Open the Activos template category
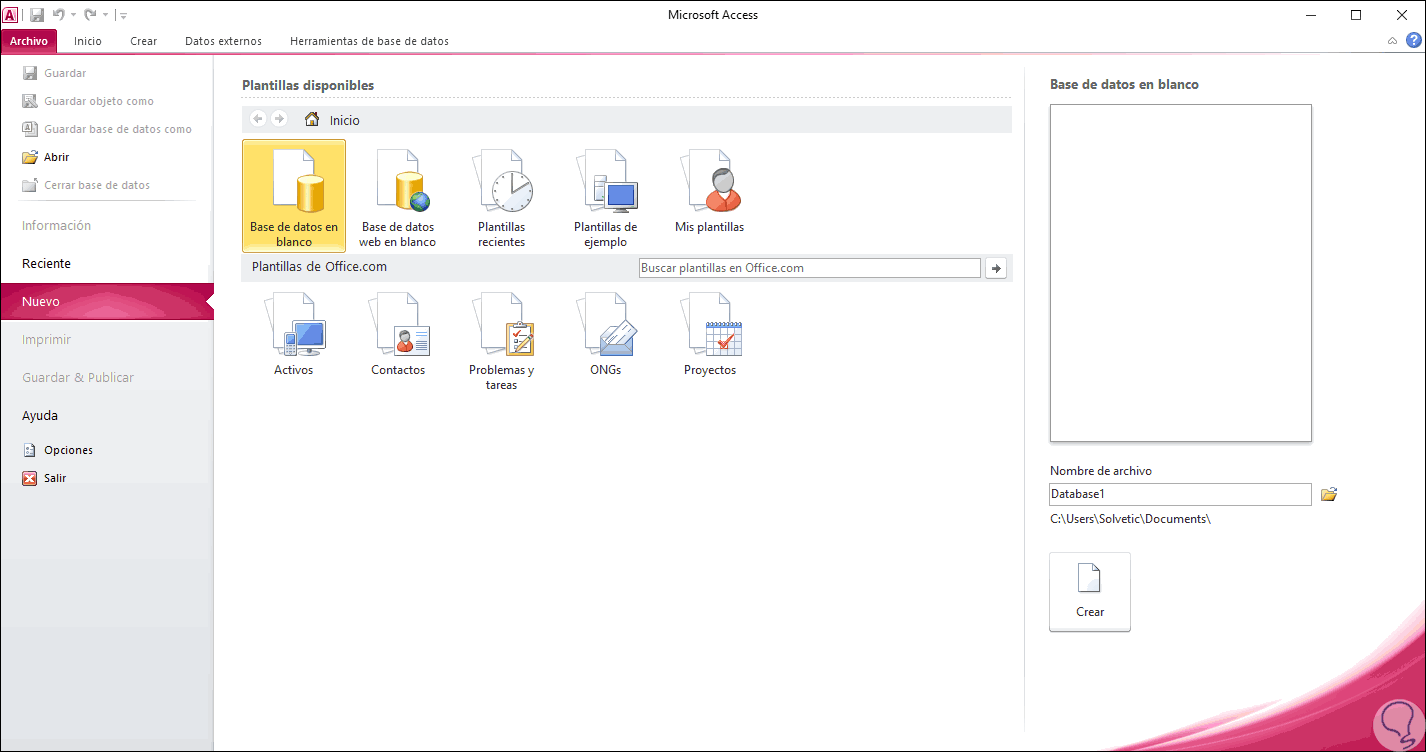Viewport: 1426px width, 752px height. (294, 336)
